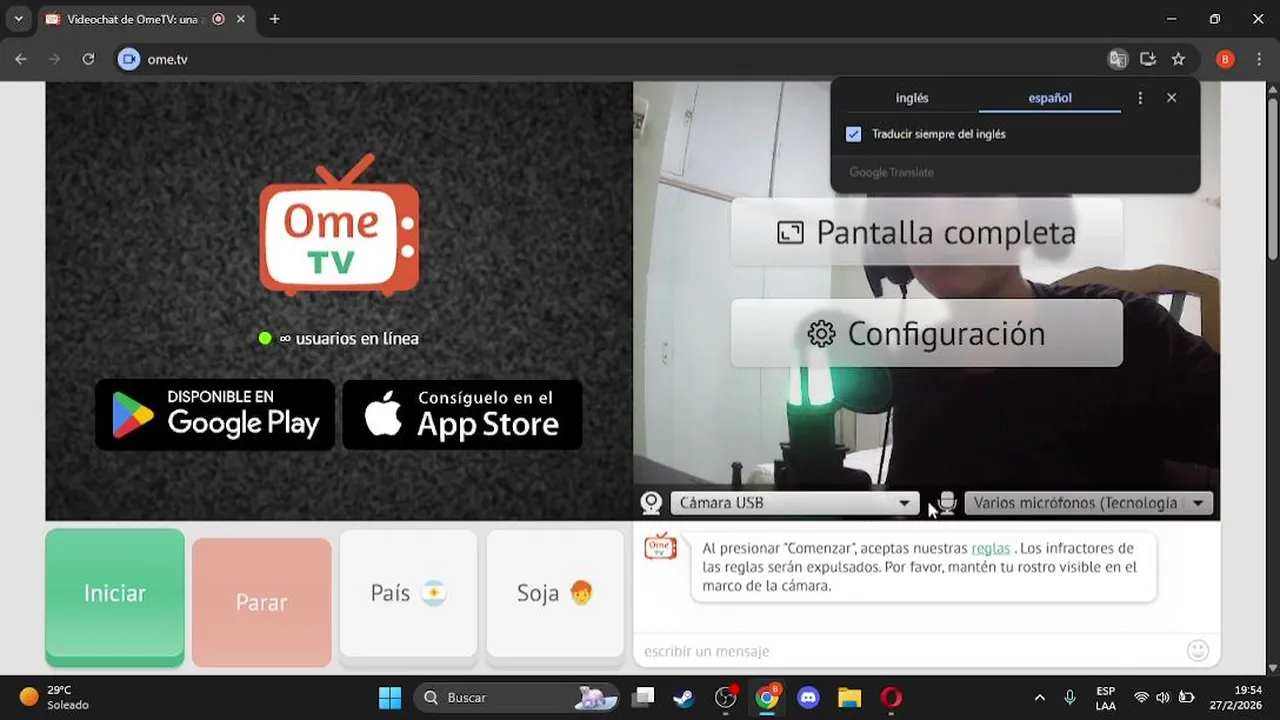Open ESP LAA language switcher
The height and width of the screenshot is (720, 1280).
coord(1105,697)
